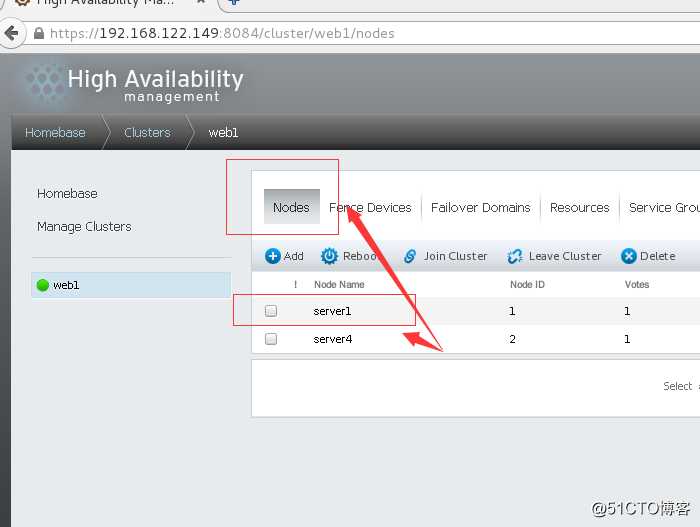
Task: Click the green status dot for web1
Action: (x=43, y=285)
